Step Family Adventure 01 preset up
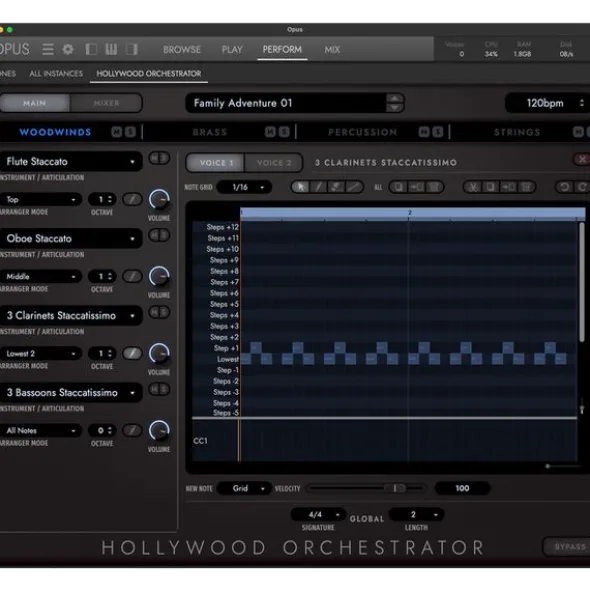The width and height of the screenshot is (590, 591). [394, 98]
